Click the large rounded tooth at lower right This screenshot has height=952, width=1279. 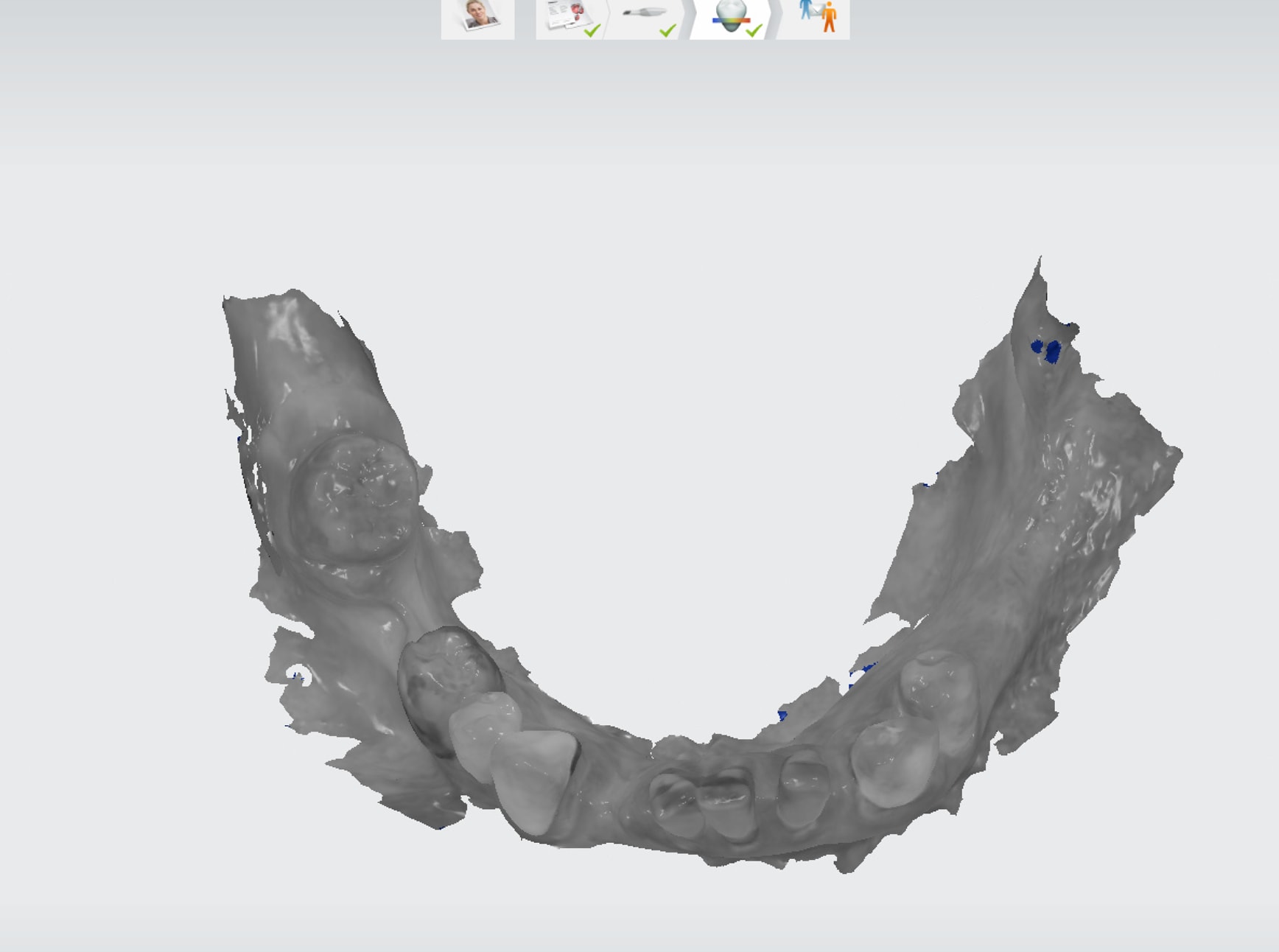891,763
